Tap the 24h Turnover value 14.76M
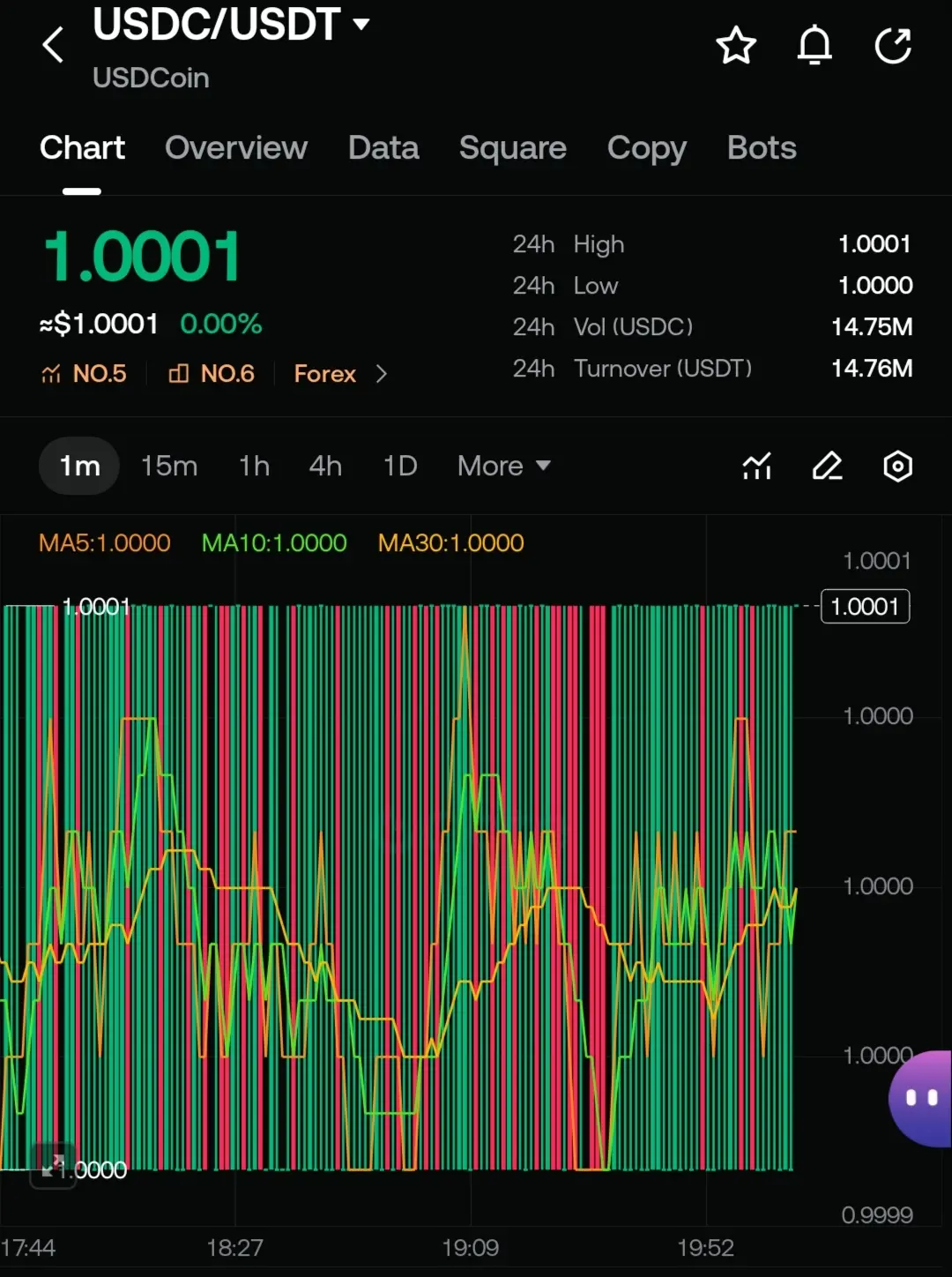Image resolution: width=952 pixels, height=1277 pixels. (872, 369)
